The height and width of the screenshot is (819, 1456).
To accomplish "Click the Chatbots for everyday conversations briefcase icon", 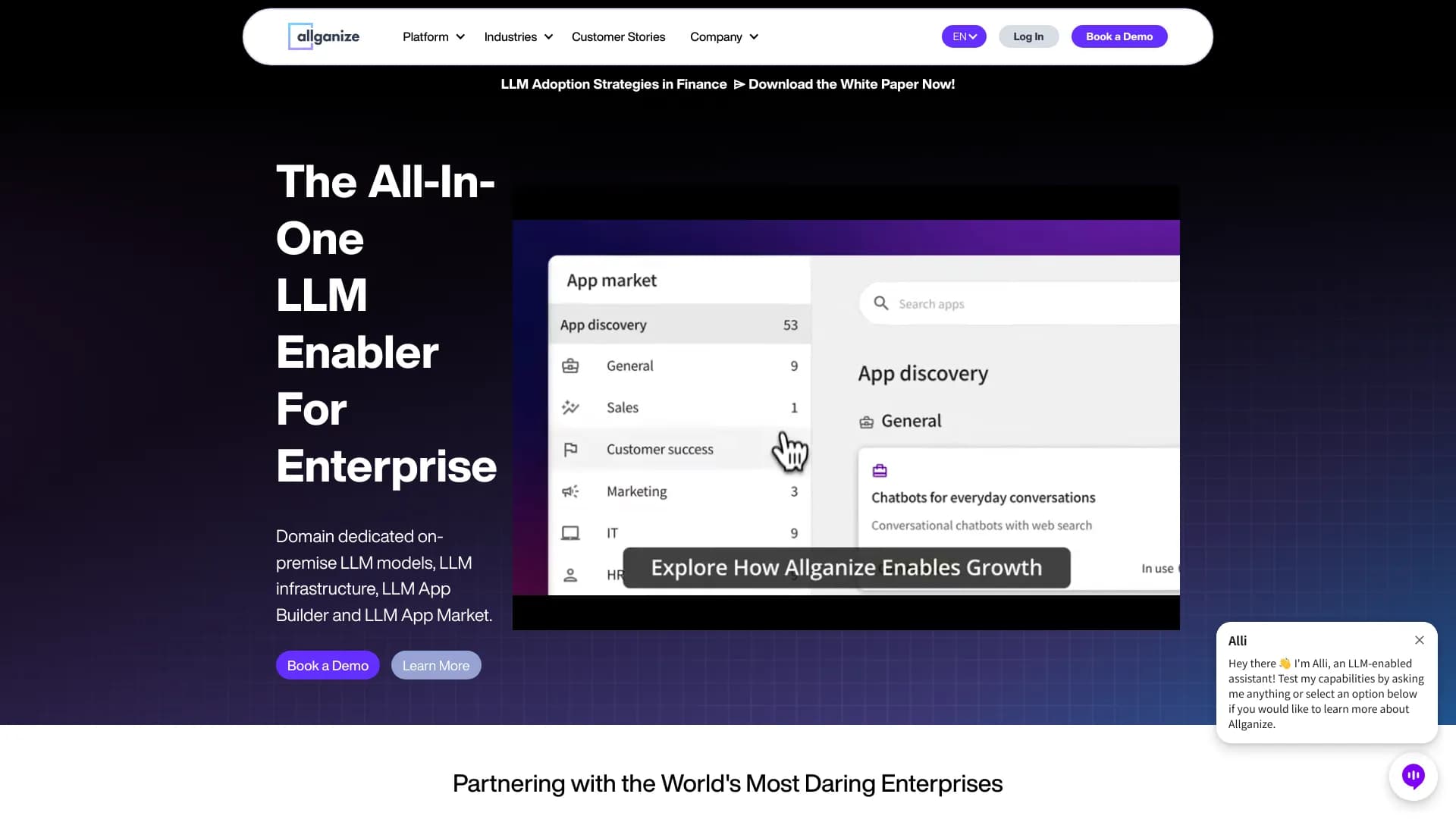I will coord(880,469).
